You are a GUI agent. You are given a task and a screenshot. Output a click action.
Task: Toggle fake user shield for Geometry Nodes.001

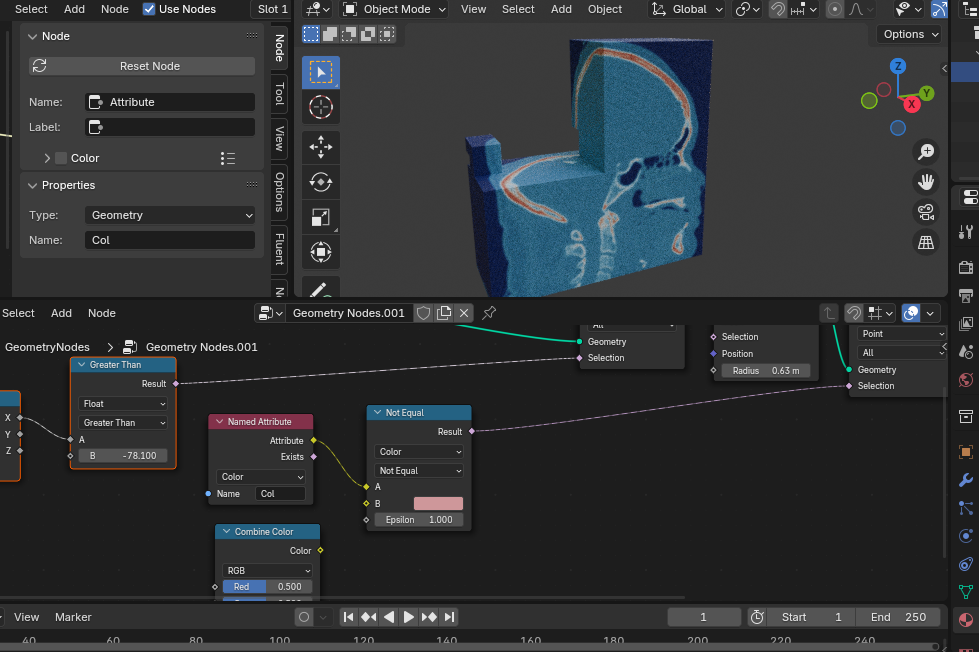pos(423,313)
